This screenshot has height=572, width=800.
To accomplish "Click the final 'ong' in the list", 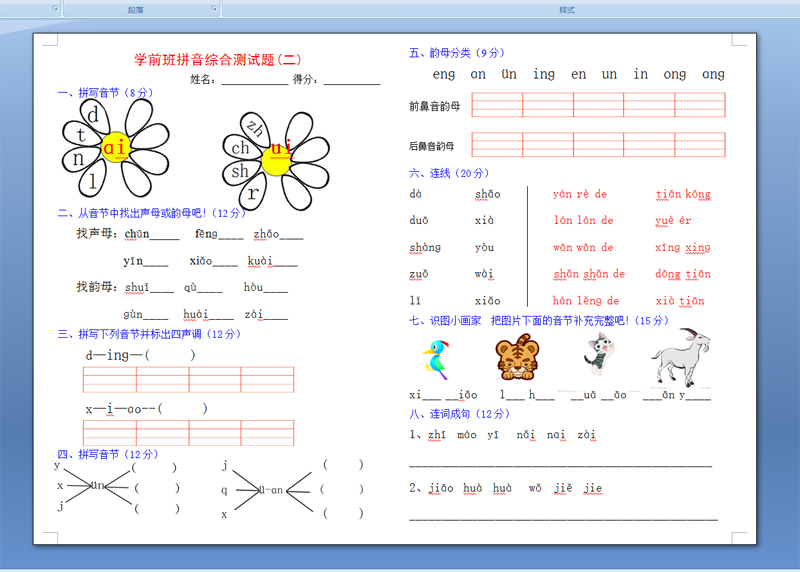I will (674, 75).
